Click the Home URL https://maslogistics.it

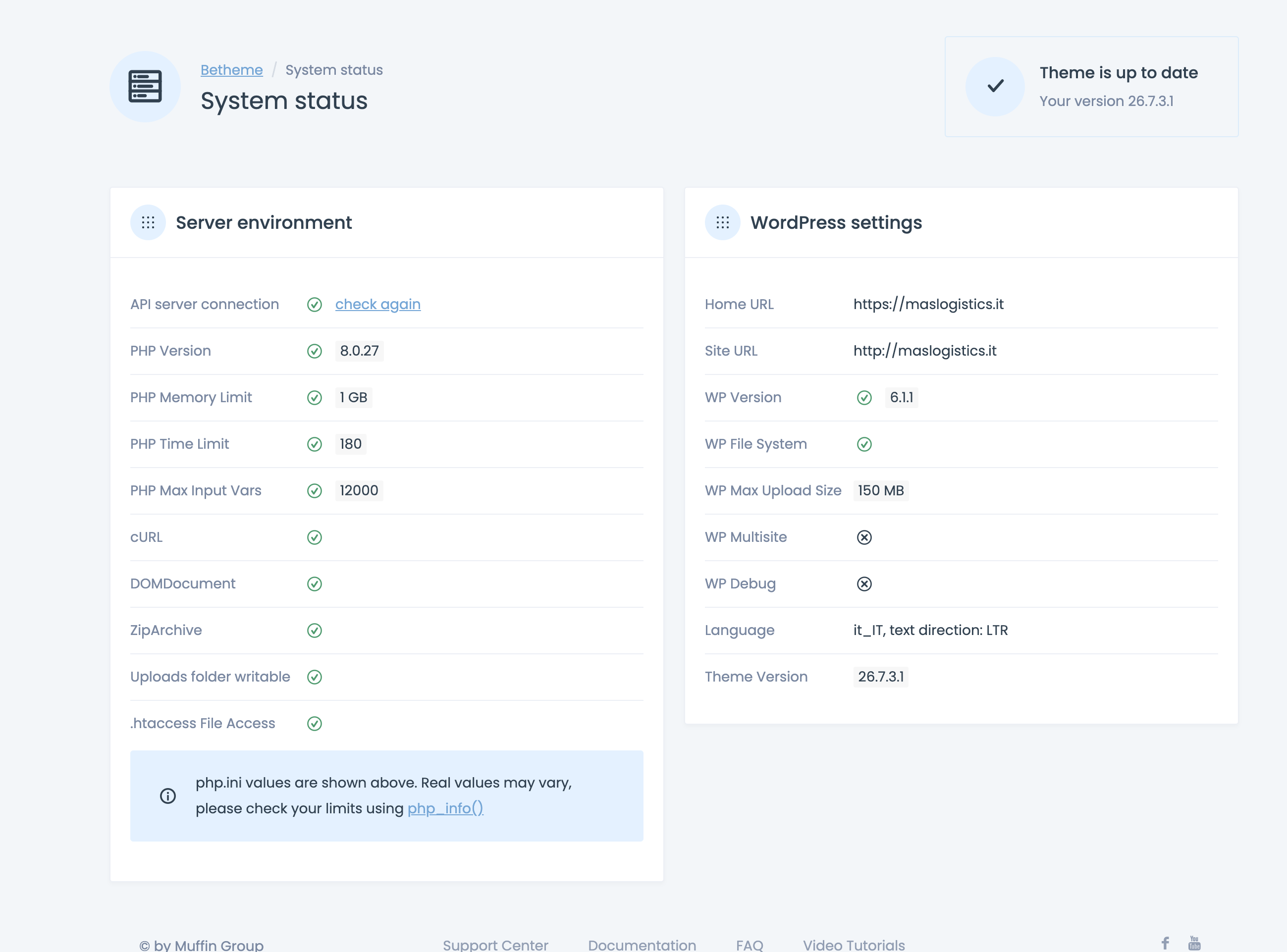coord(928,304)
